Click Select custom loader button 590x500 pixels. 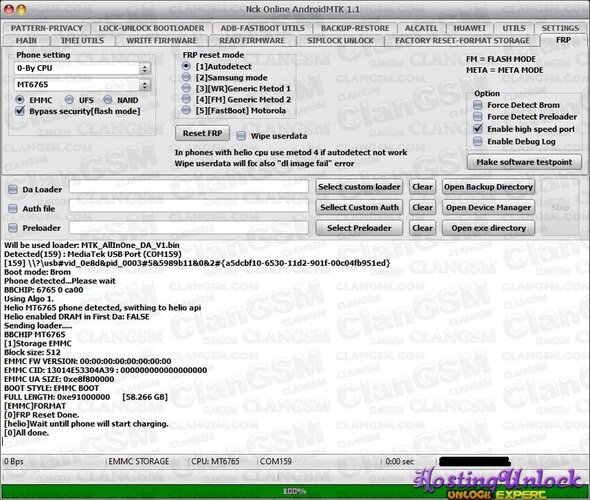(359, 187)
